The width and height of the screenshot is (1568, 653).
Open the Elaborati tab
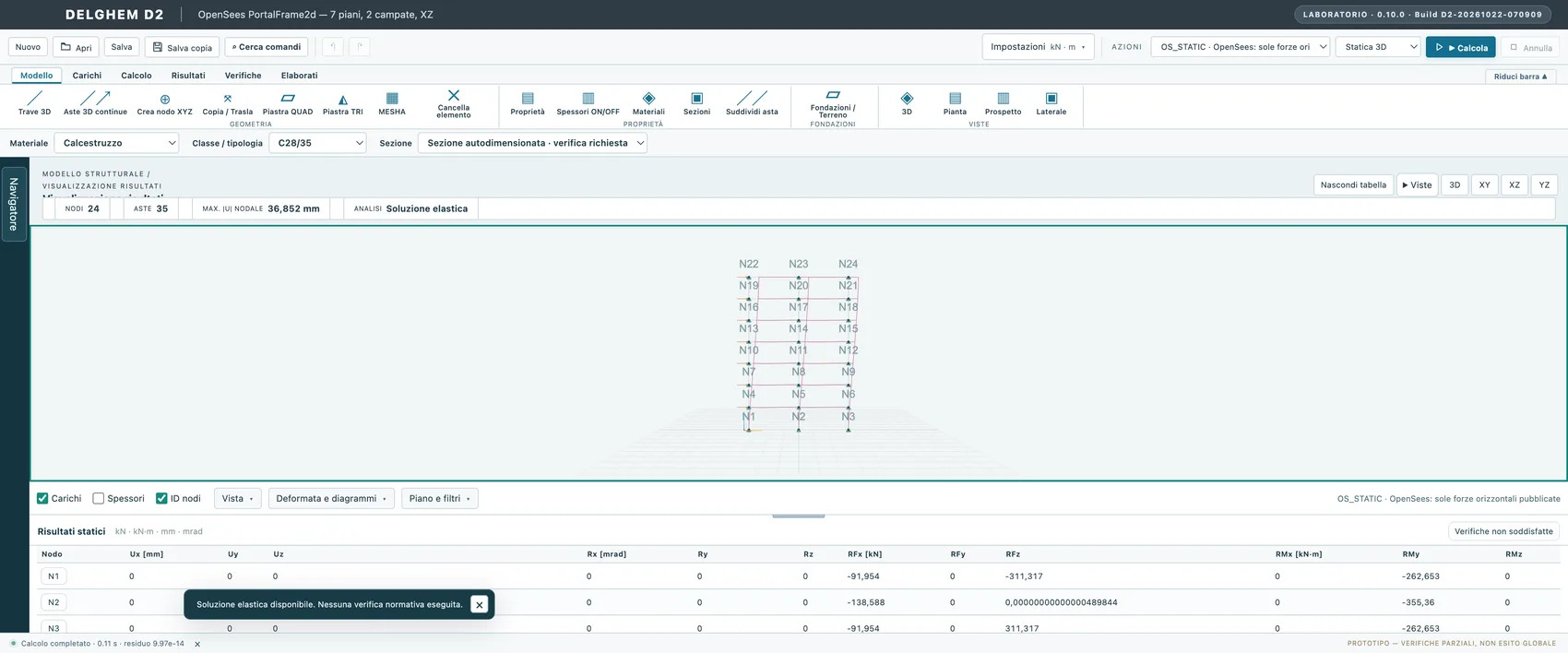(x=299, y=76)
